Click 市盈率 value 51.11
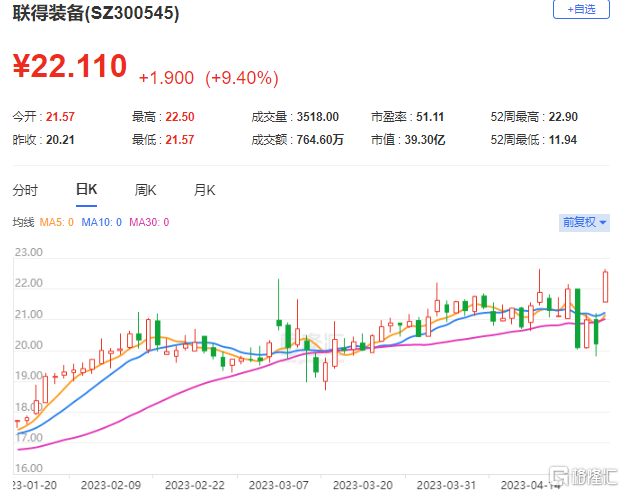Image resolution: width=624 pixels, height=493 pixels. [x=430, y=117]
